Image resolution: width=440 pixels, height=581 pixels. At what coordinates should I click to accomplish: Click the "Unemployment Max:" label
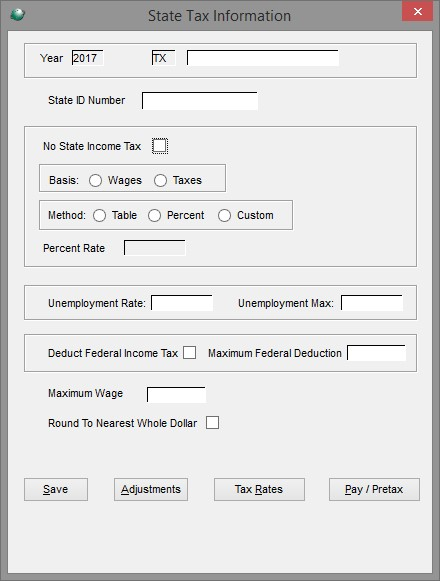coord(286,303)
